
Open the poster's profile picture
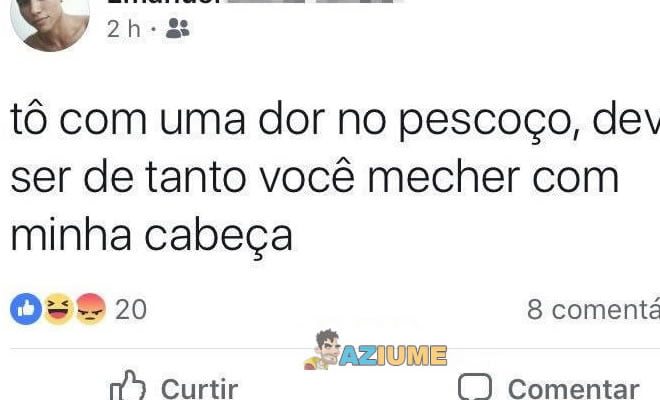(50, 23)
